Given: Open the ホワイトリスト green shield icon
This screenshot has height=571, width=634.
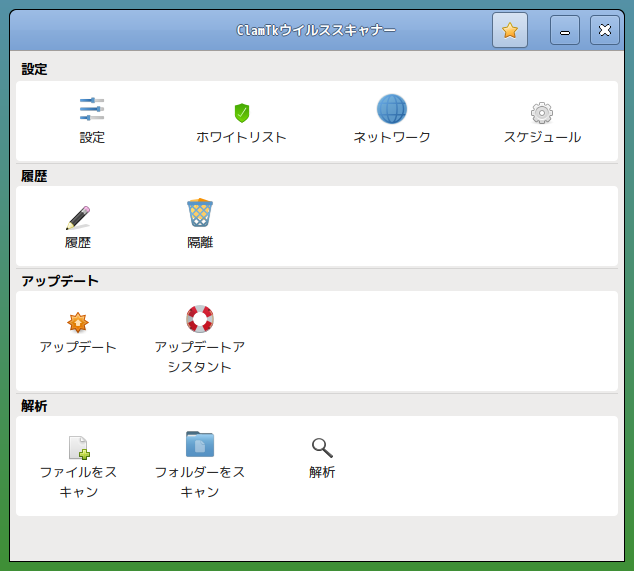Looking at the screenshot, I should click(x=242, y=112).
